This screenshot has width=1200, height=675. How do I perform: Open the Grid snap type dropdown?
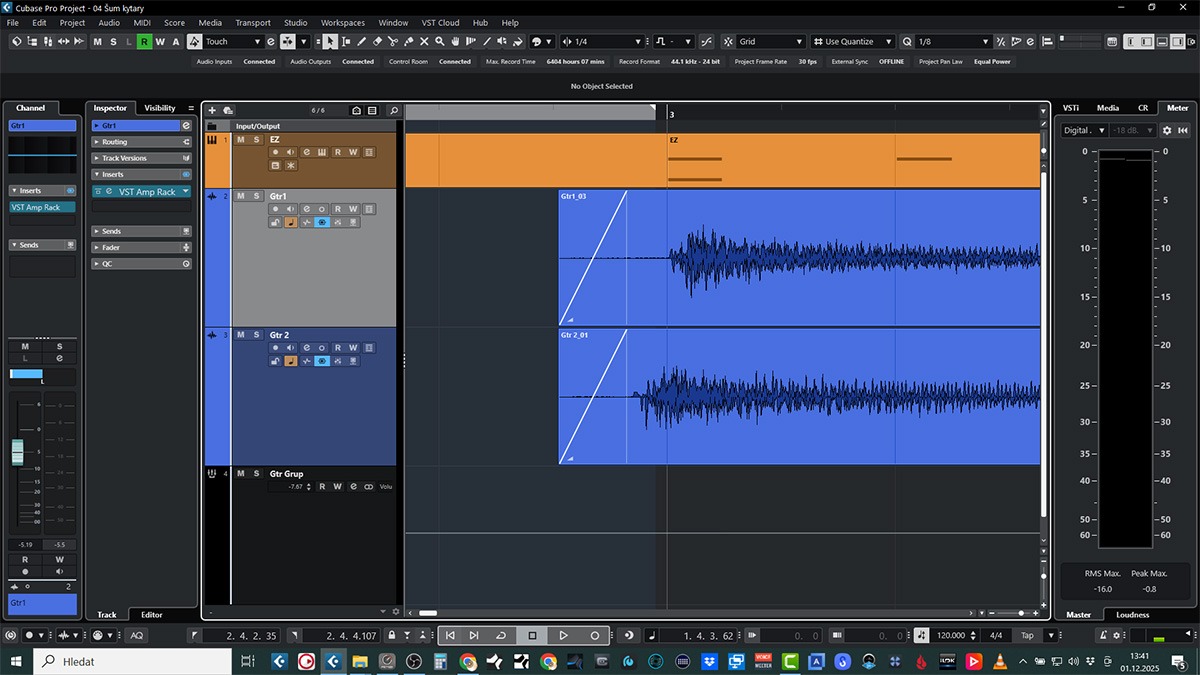pyautogui.click(x=770, y=42)
